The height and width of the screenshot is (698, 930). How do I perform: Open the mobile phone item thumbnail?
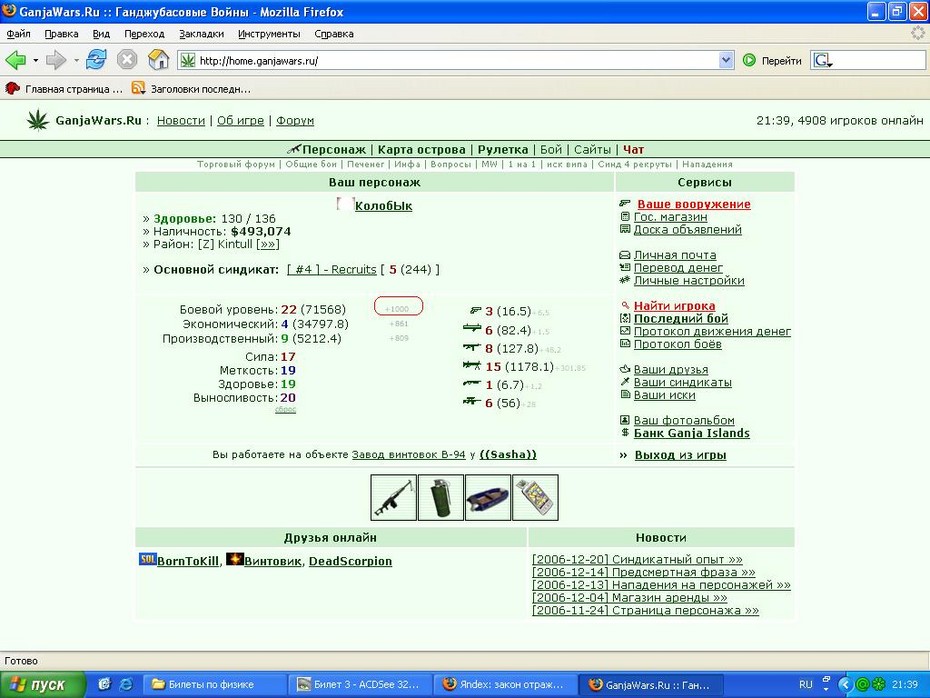(535, 498)
